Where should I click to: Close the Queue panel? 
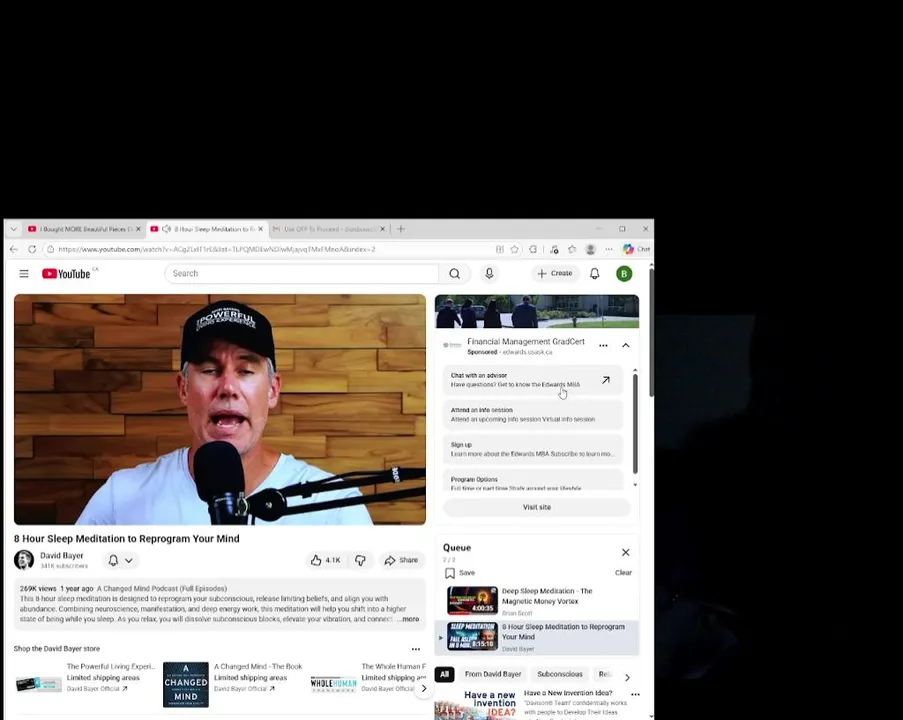[x=625, y=552]
